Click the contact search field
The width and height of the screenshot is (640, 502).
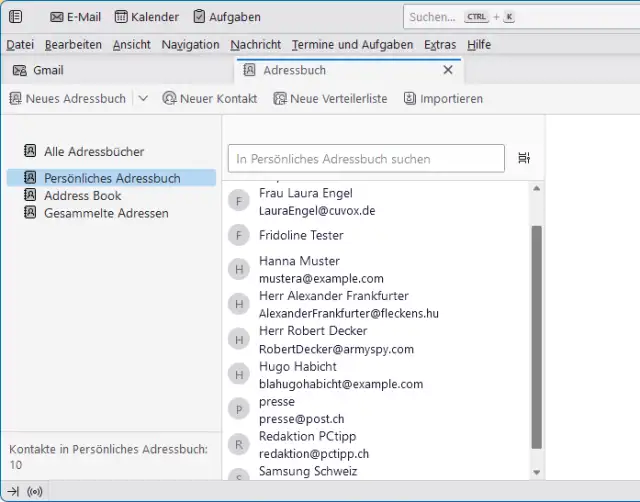point(366,158)
